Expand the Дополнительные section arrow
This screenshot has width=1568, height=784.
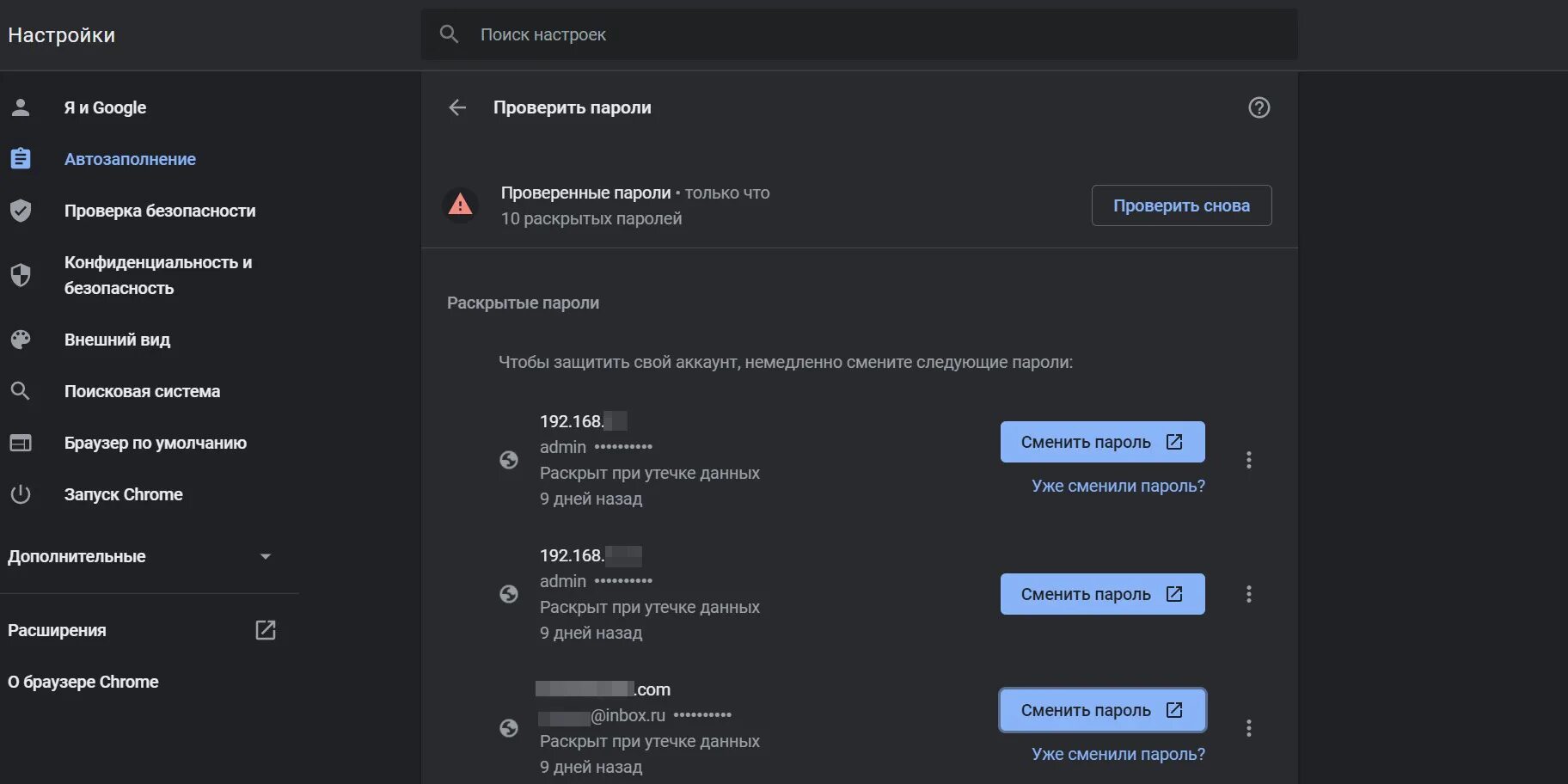[x=266, y=556]
